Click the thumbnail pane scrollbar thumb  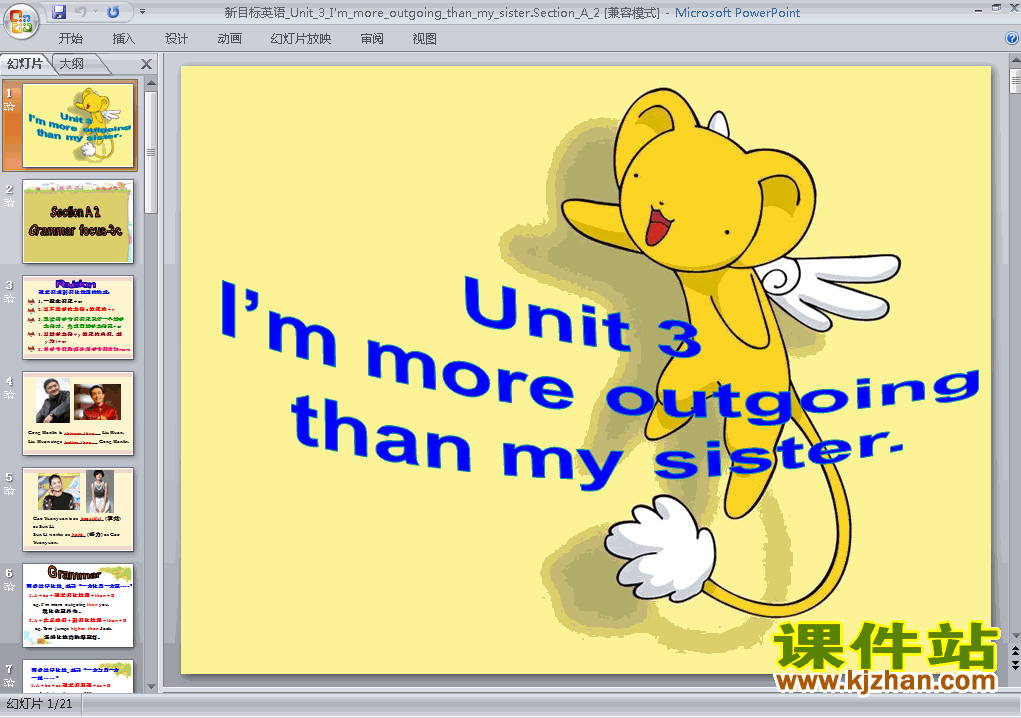pos(151,152)
